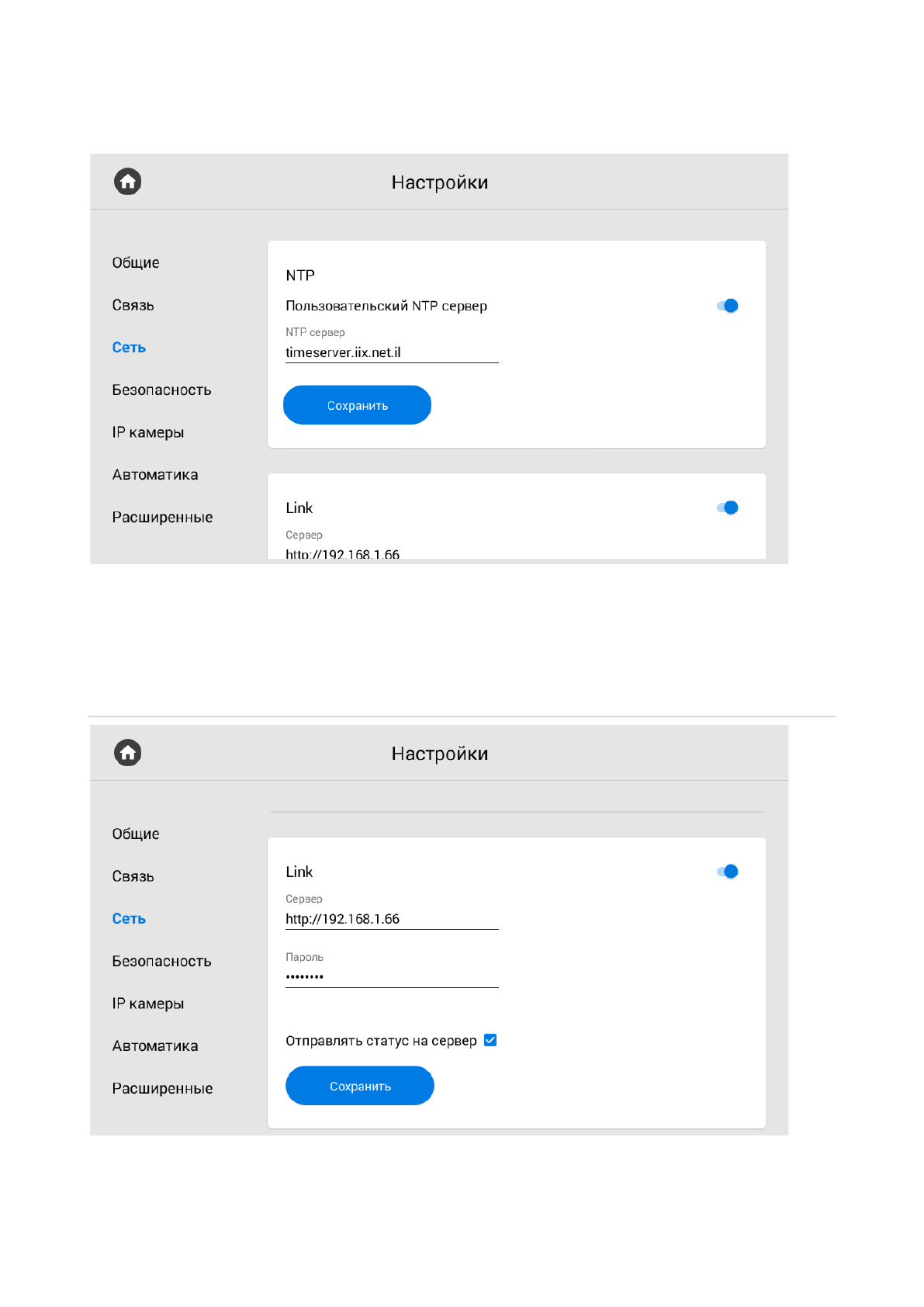Toggle the Link switch below the NTP card
The height and width of the screenshot is (1307, 924).
coord(728,508)
